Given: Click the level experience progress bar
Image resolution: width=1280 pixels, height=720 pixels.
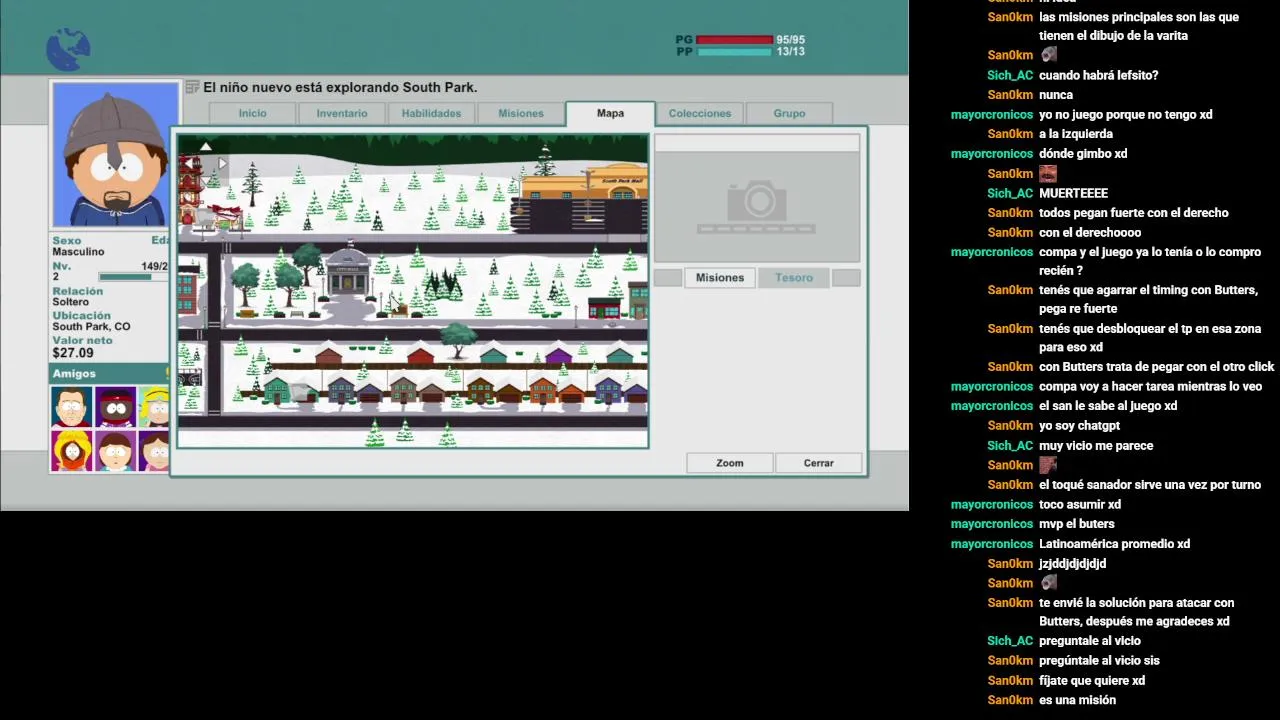Looking at the screenshot, I should click(133, 277).
